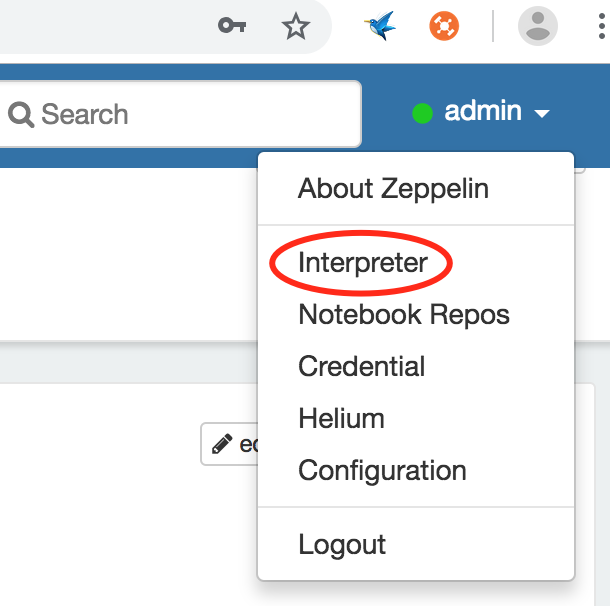The height and width of the screenshot is (606, 610).
Task: Click the saved-password key icon
Action: click(x=232, y=26)
